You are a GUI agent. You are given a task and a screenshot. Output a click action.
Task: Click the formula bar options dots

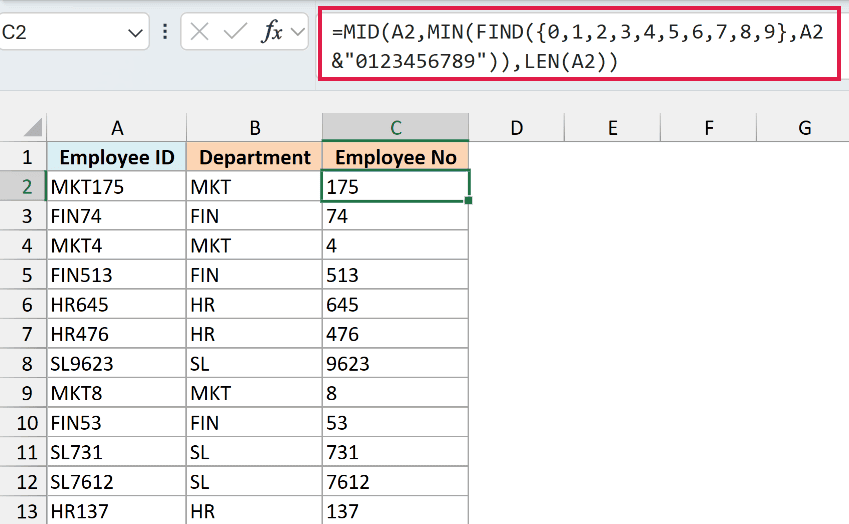(x=165, y=32)
